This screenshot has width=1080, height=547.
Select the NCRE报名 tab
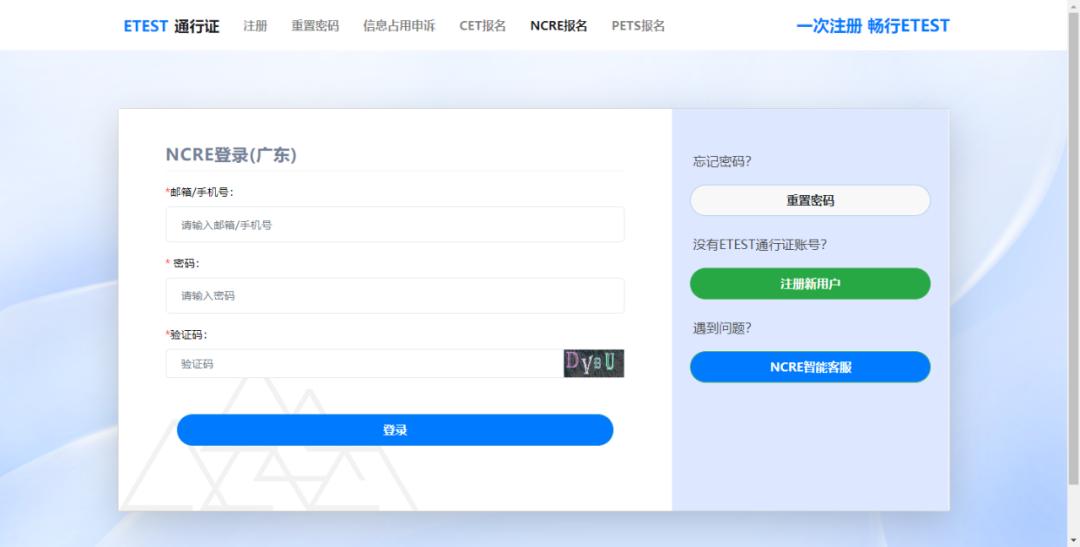[x=559, y=26]
